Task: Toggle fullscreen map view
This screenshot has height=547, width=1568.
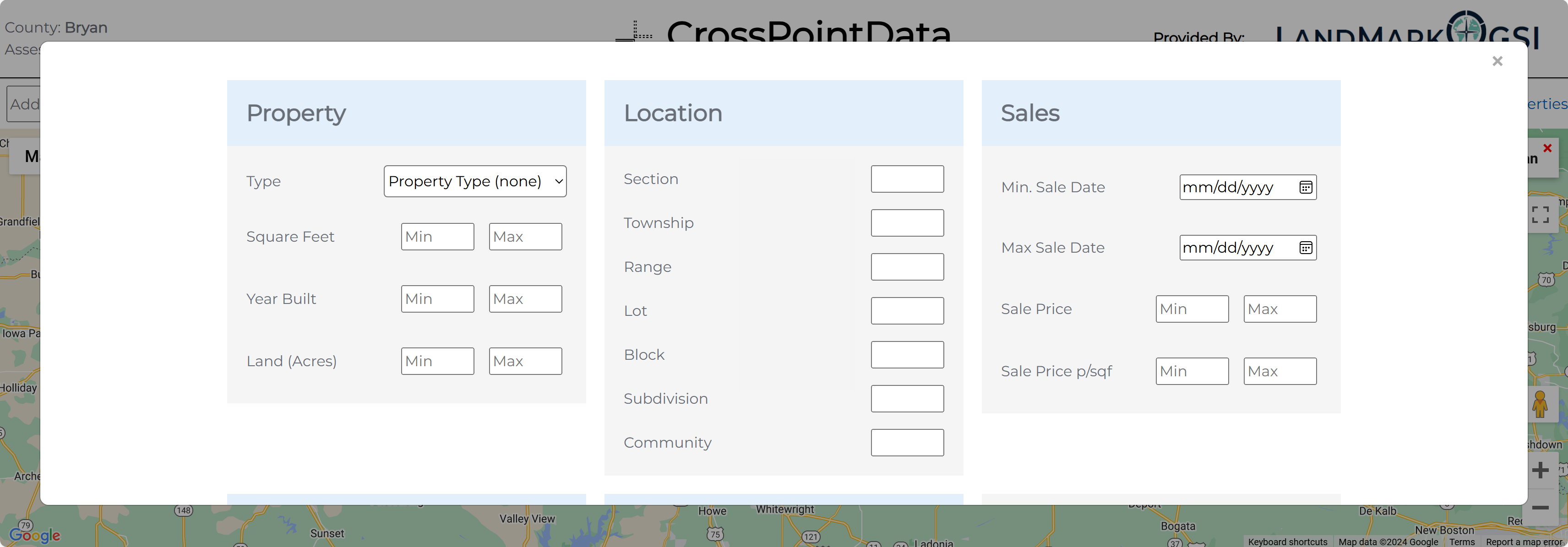Action: pyautogui.click(x=1540, y=215)
